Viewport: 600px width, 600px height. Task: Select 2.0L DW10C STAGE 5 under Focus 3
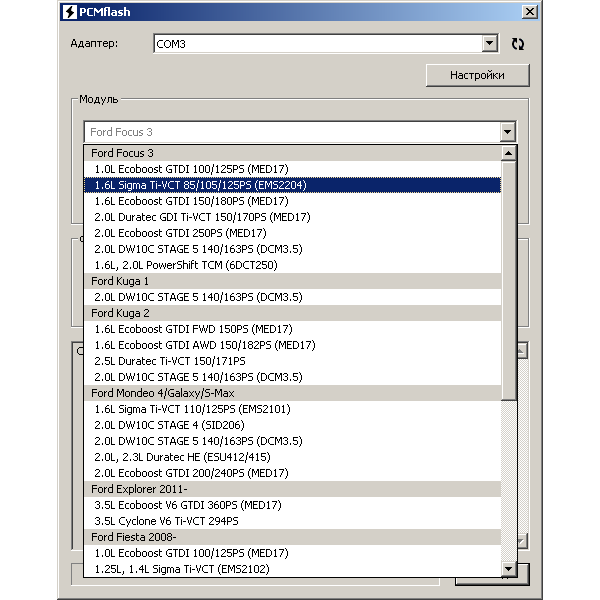[292, 249]
